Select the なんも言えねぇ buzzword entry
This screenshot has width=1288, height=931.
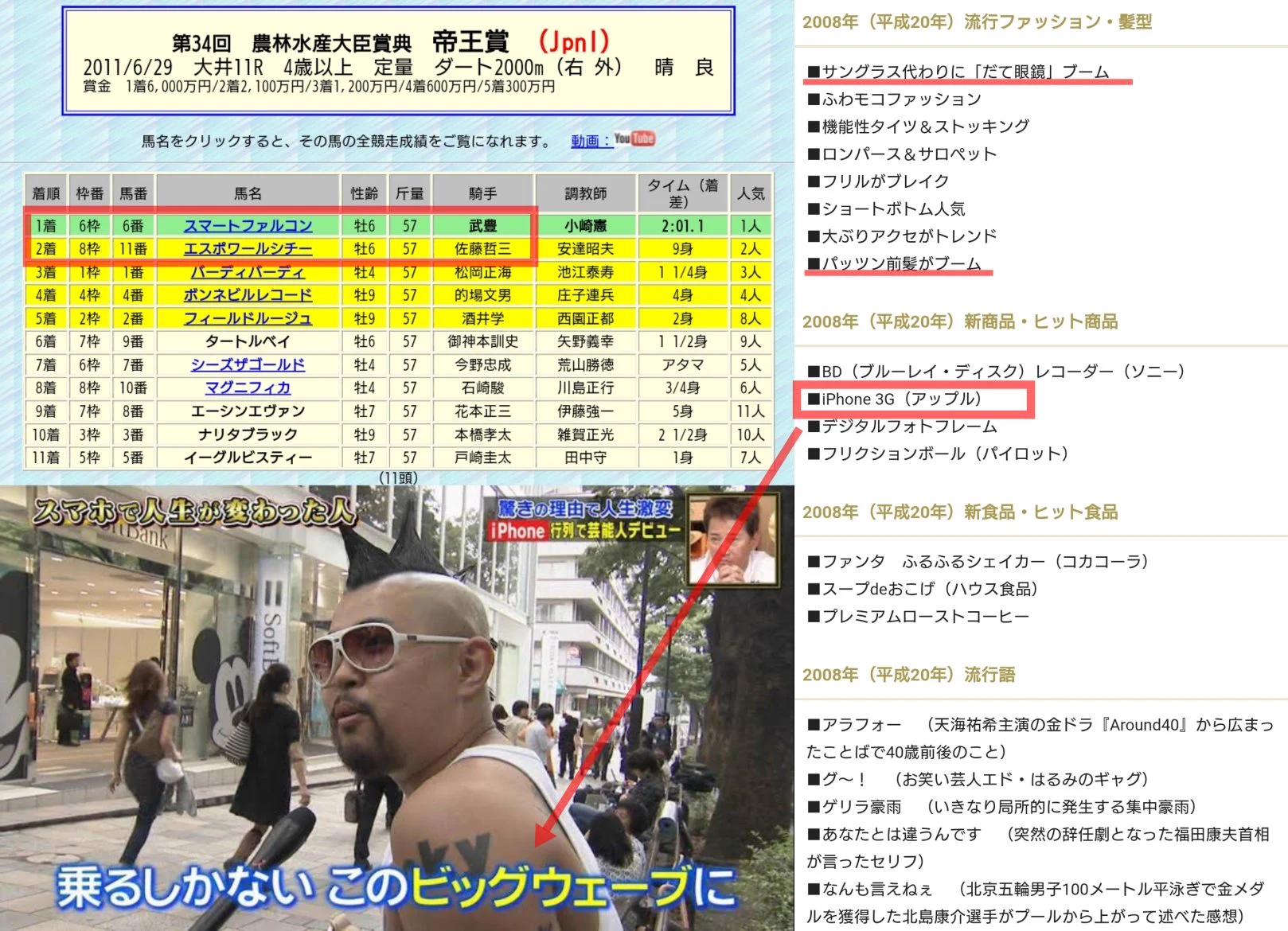pos(1036,902)
